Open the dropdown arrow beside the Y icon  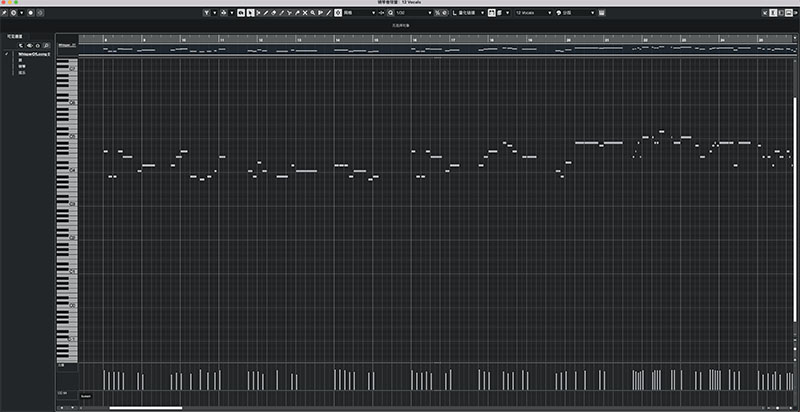[x=215, y=13]
